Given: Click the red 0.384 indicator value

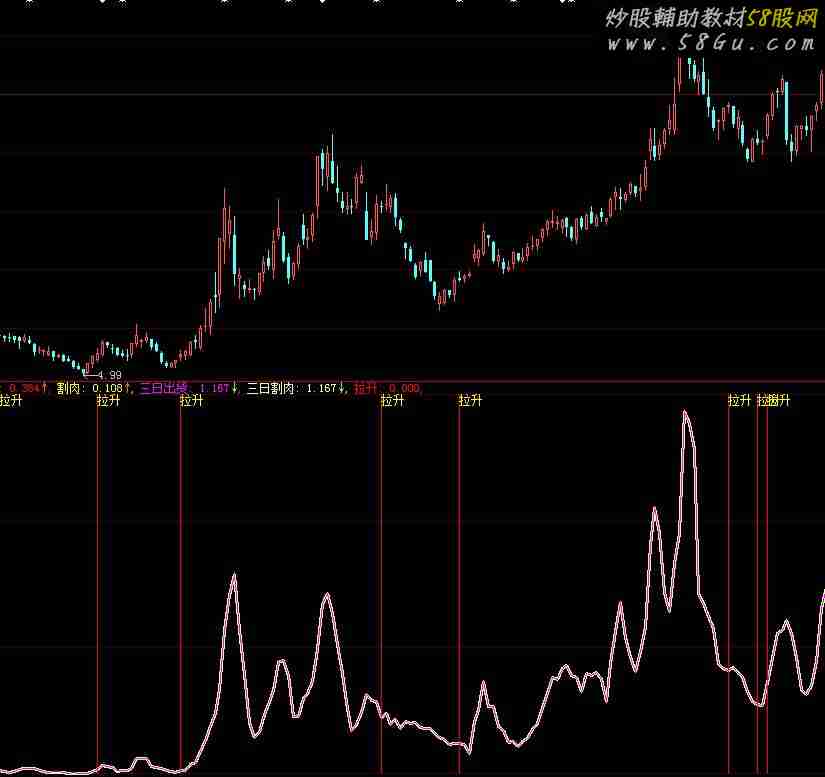Looking at the screenshot, I should pyautogui.click(x=24, y=388).
